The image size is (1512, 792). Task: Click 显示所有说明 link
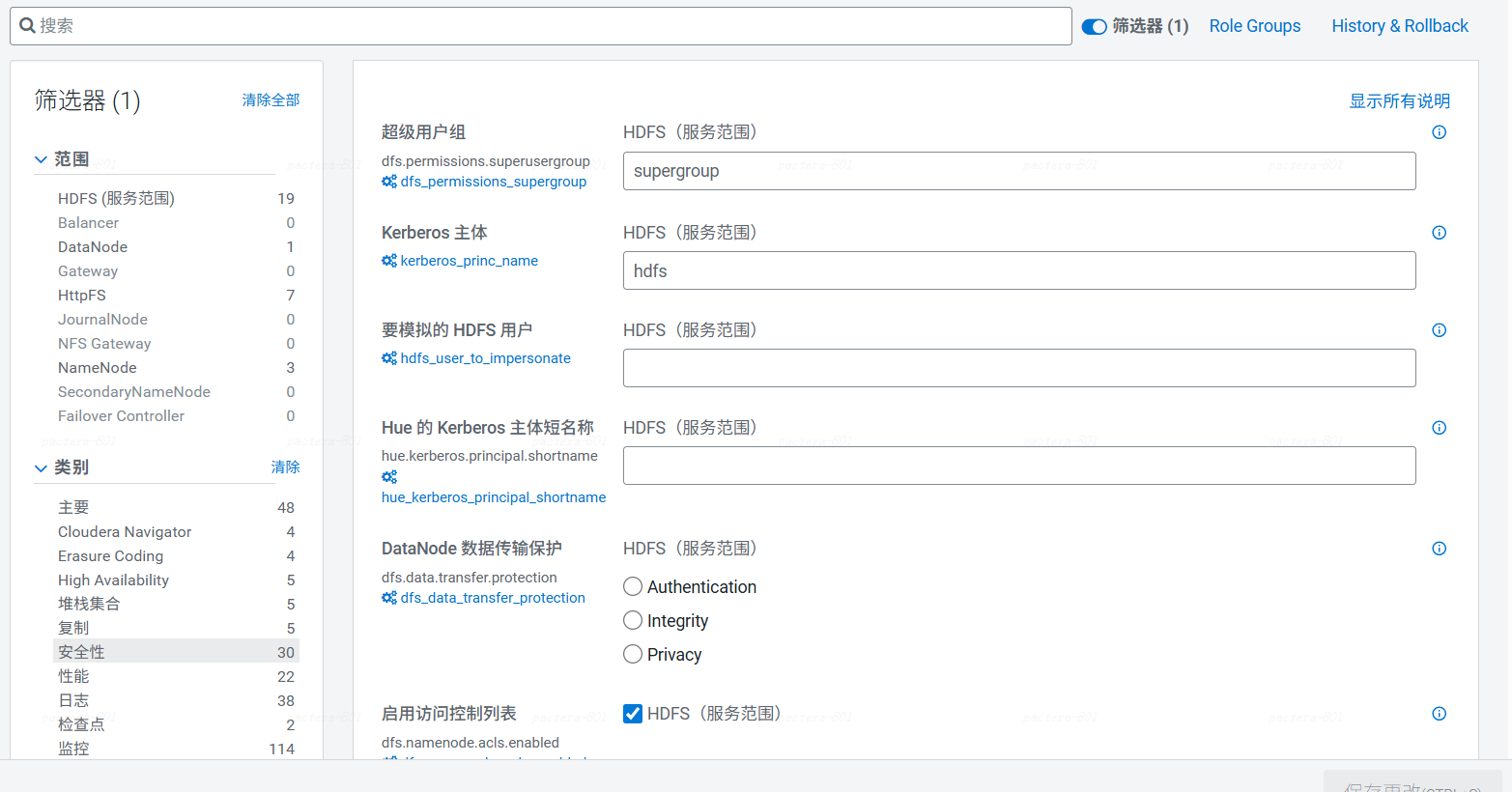(1399, 100)
